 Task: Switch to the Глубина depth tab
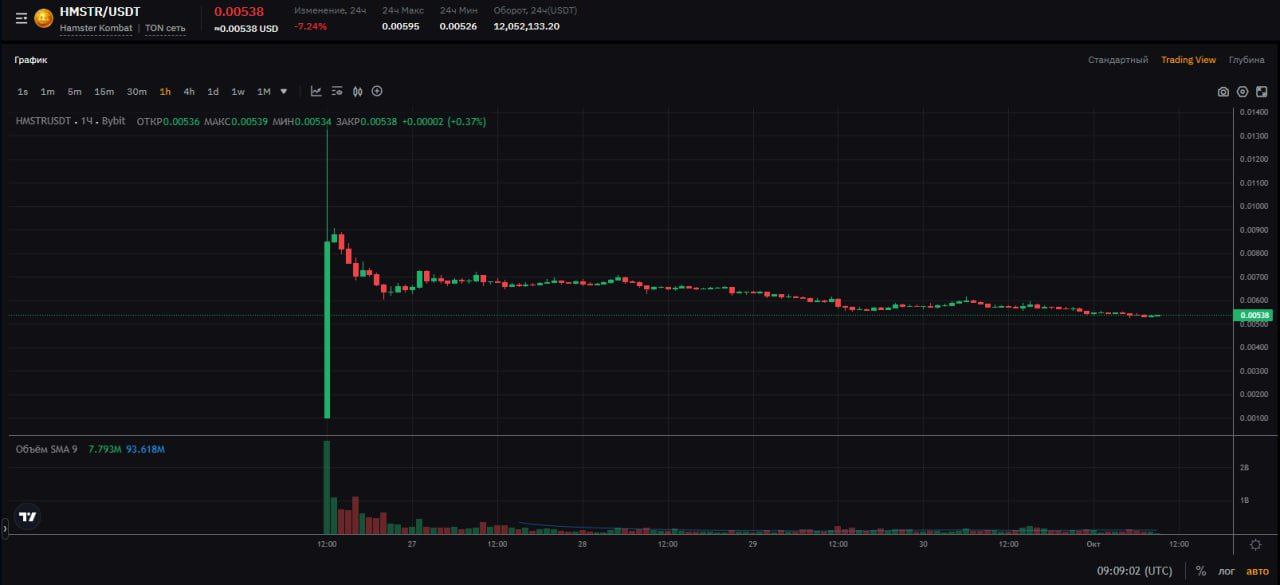tap(1246, 60)
